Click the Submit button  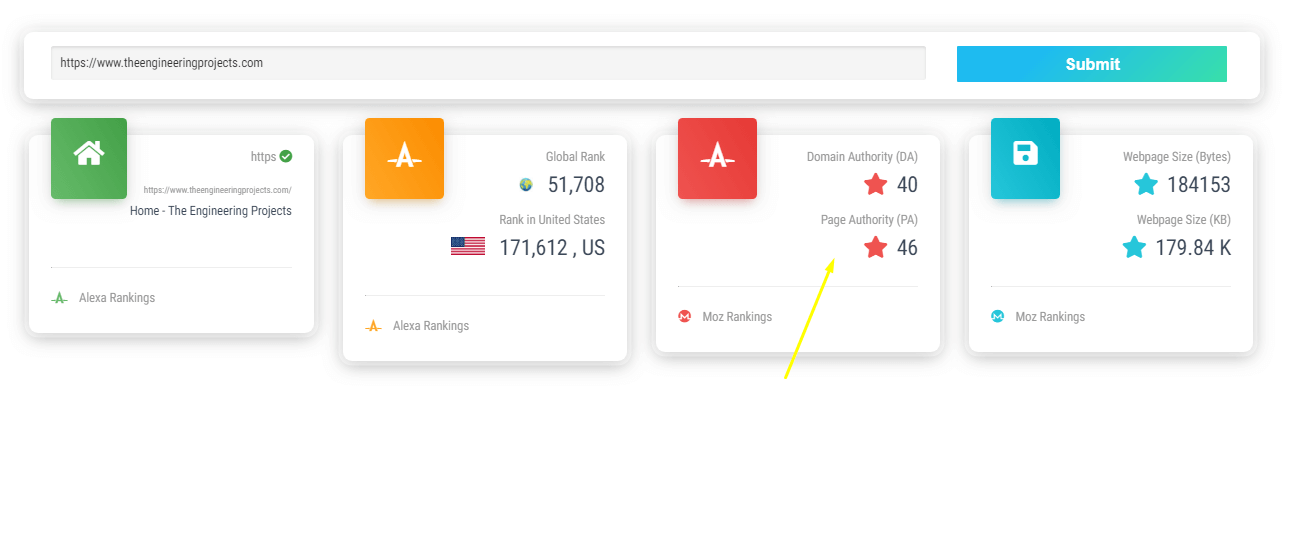click(1091, 64)
